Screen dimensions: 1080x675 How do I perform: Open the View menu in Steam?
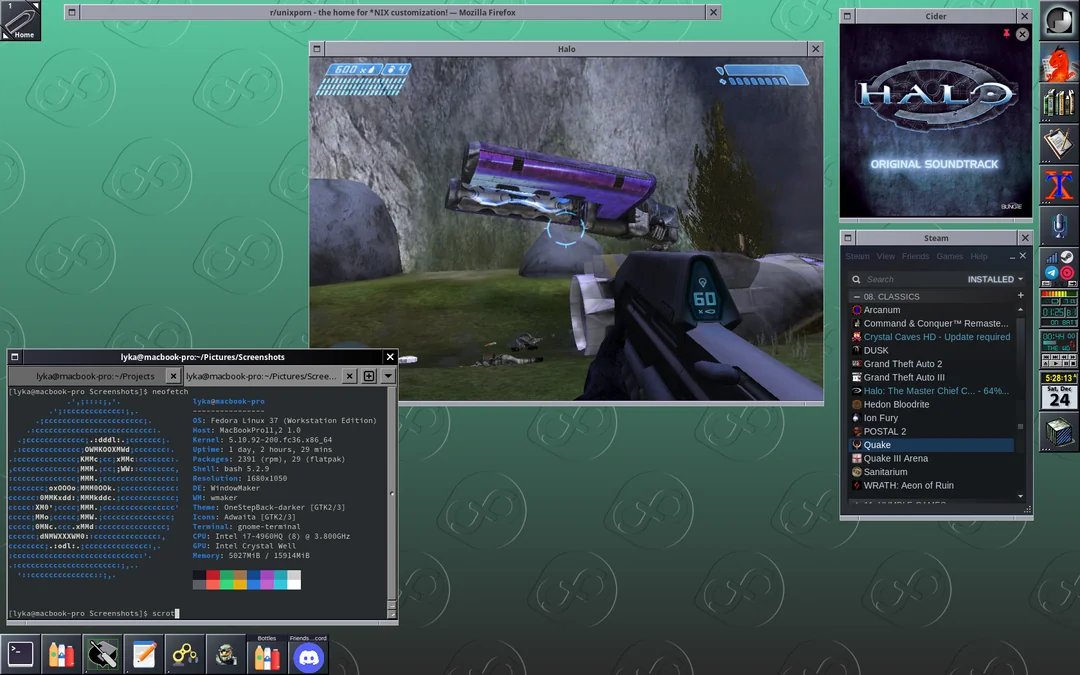[886, 256]
